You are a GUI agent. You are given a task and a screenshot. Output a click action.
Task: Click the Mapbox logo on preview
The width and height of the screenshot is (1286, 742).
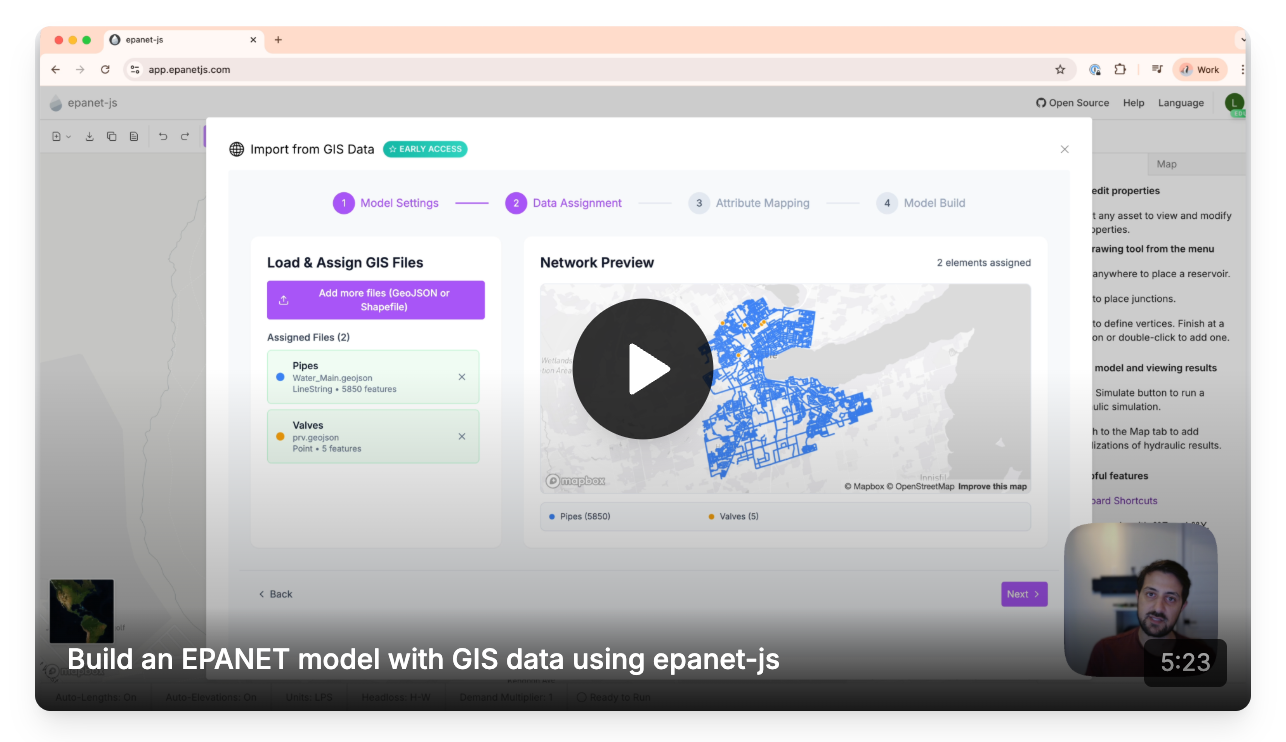[x=576, y=481]
